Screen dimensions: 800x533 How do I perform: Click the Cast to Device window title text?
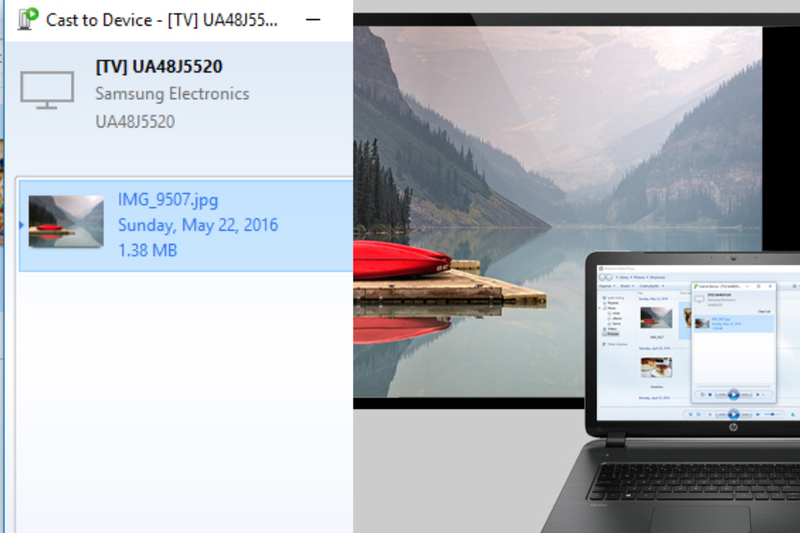pyautogui.click(x=162, y=20)
